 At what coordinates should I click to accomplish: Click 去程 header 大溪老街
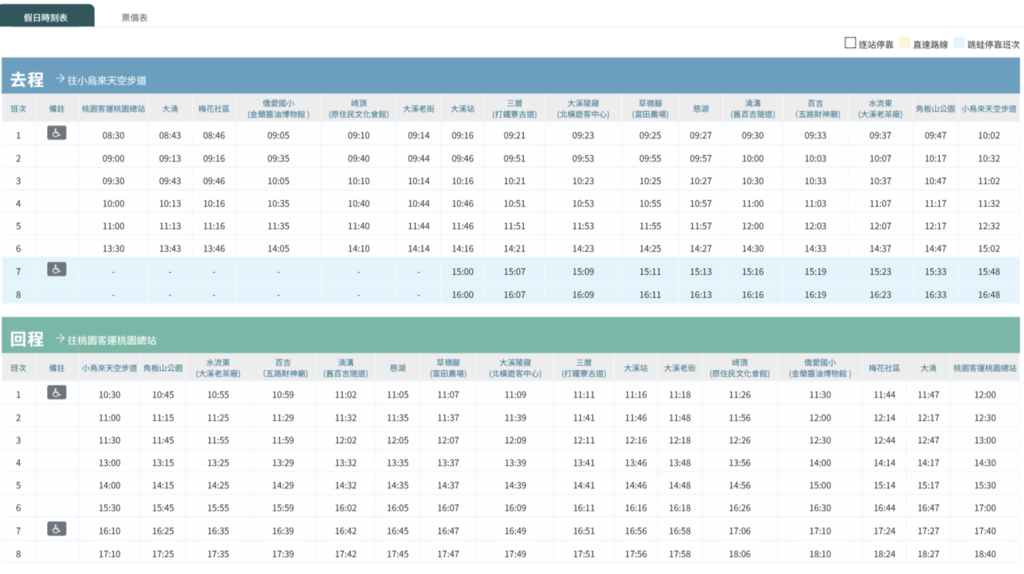(x=419, y=109)
